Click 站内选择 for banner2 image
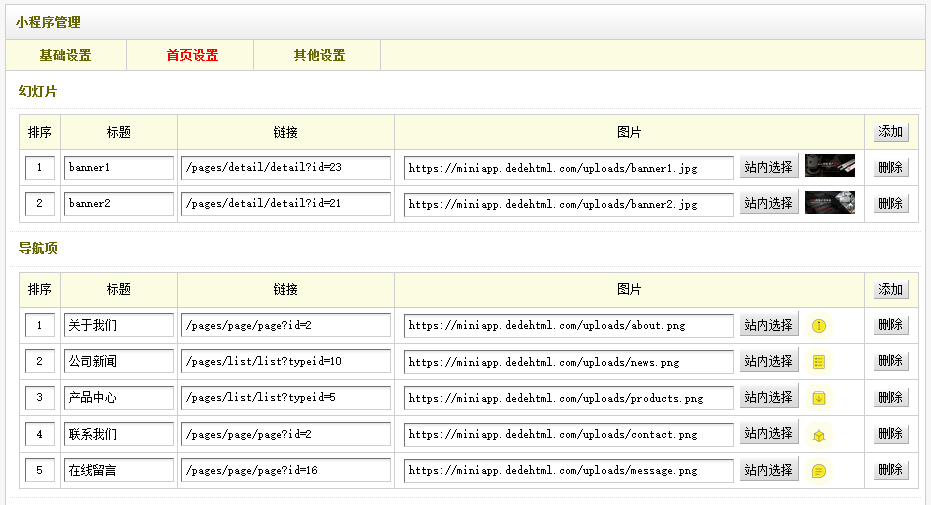The image size is (931, 505). tap(769, 203)
